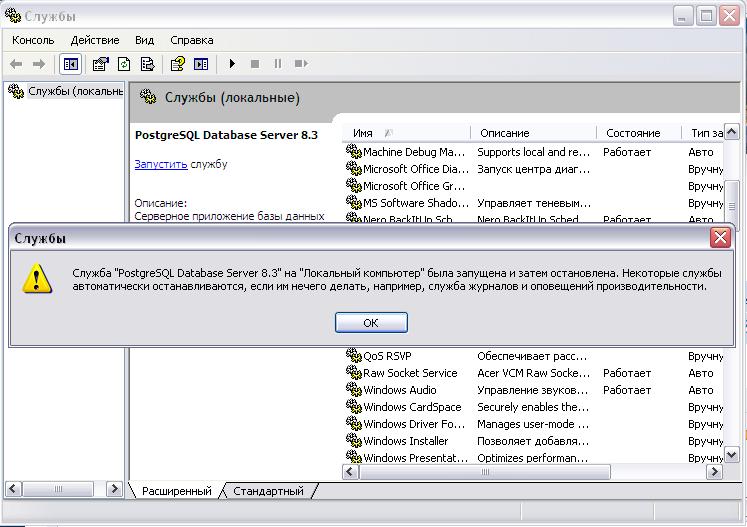Click the Export list toolbar icon

click(148, 64)
